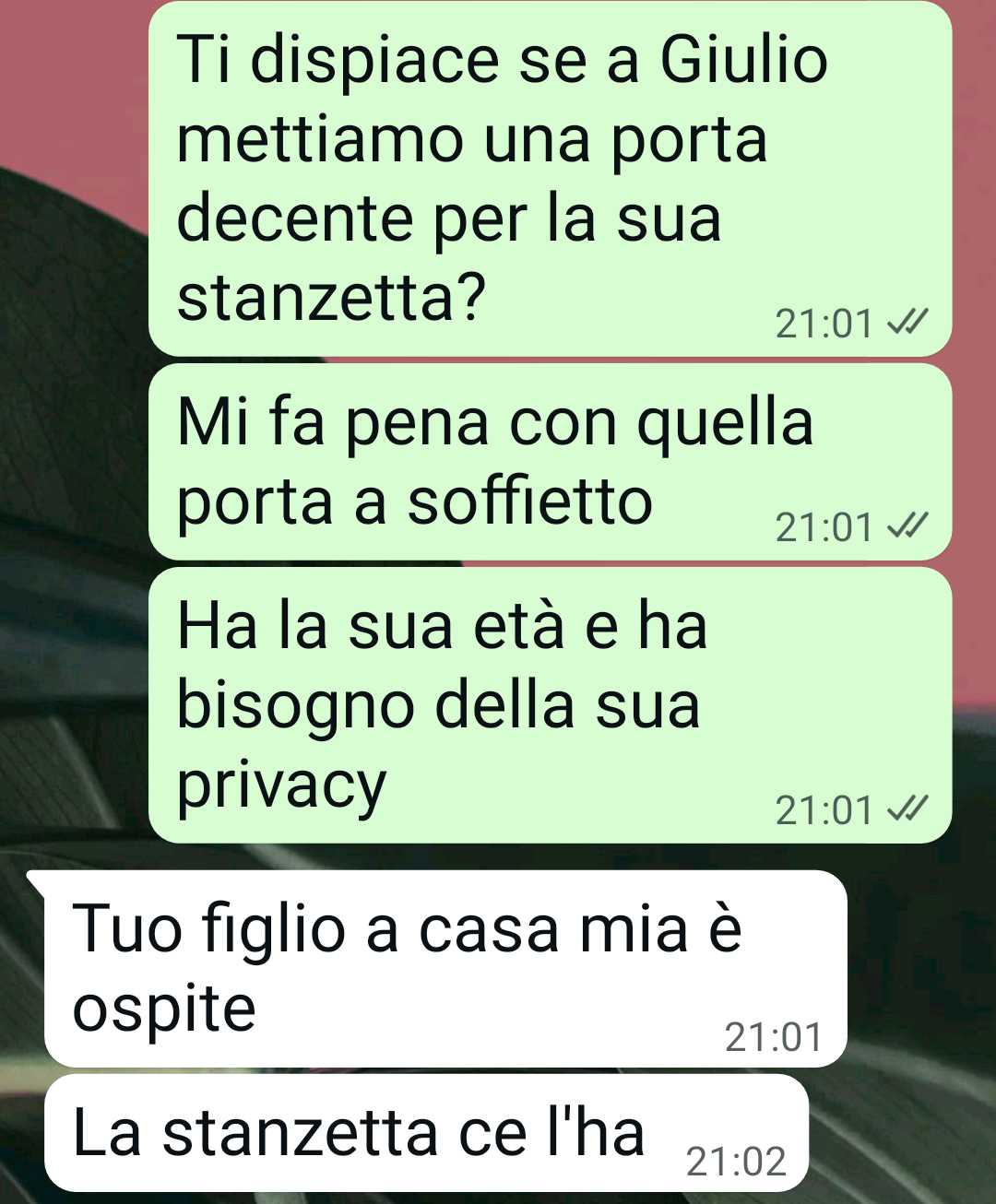
Task: Select the 'Mi fa pena con quella' message
Action: [x=550, y=462]
